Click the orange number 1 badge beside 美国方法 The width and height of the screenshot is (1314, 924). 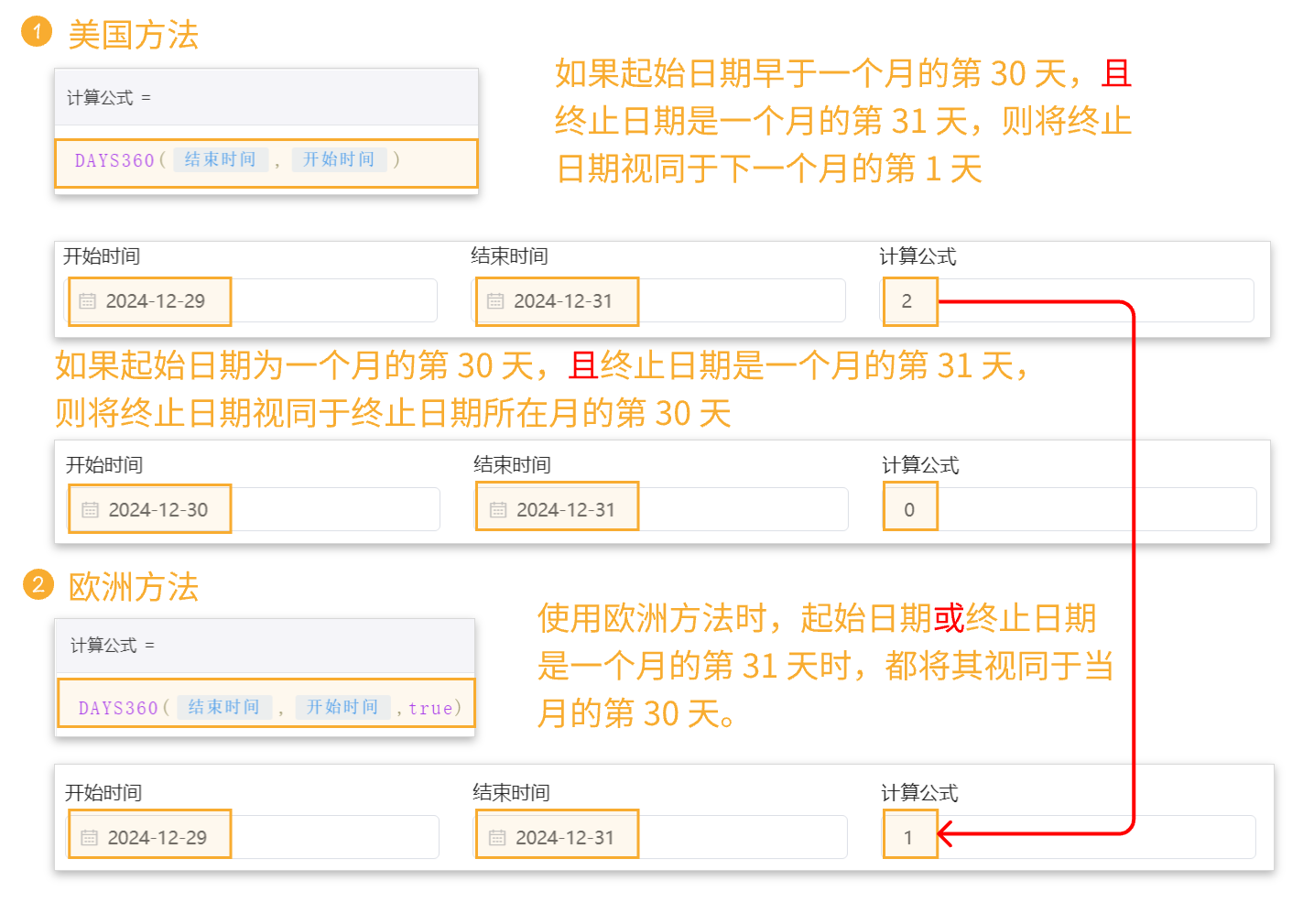37,32
